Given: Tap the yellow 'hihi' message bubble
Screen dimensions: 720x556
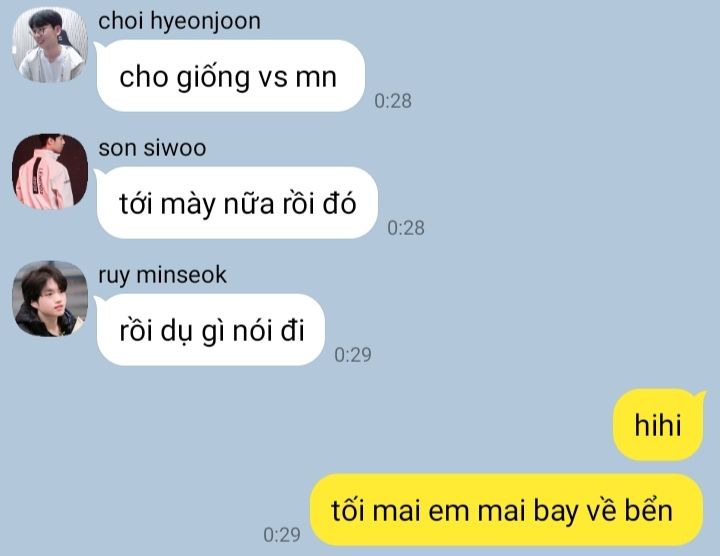Looking at the screenshot, I should 658,425.
